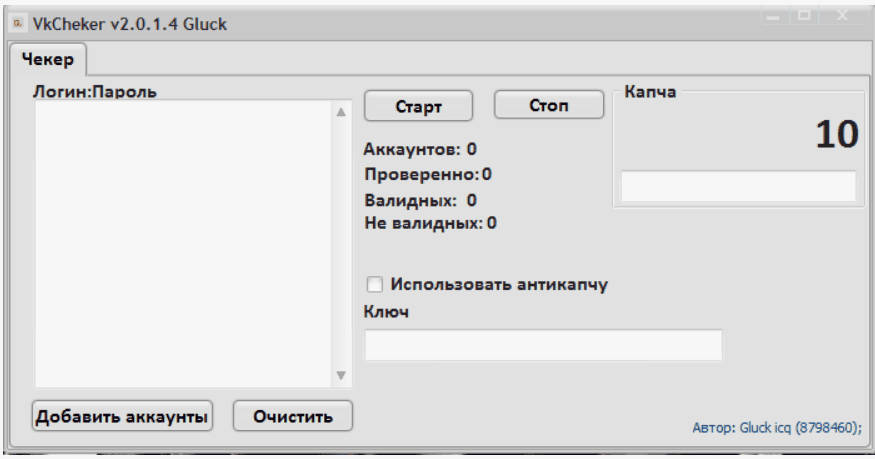Click the Ключ label
Image resolution: width=875 pixels, height=459 pixels.
386,312
